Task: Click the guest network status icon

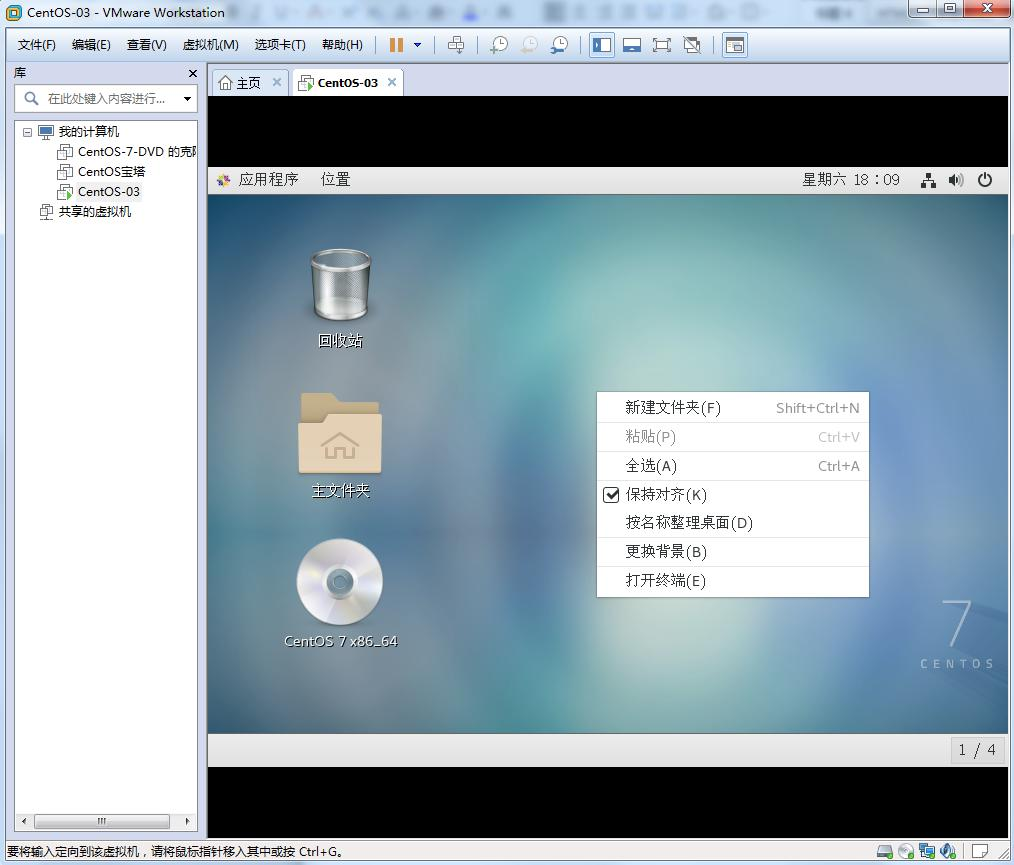Action: click(x=928, y=180)
